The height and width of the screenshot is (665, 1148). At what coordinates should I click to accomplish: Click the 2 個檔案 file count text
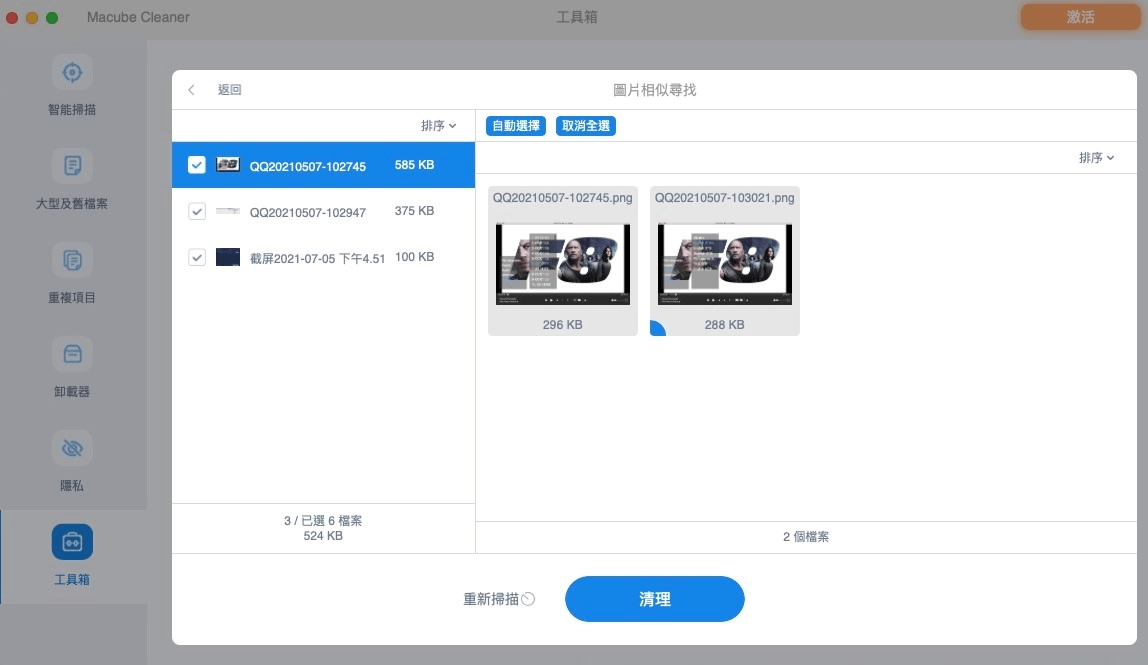[806, 537]
